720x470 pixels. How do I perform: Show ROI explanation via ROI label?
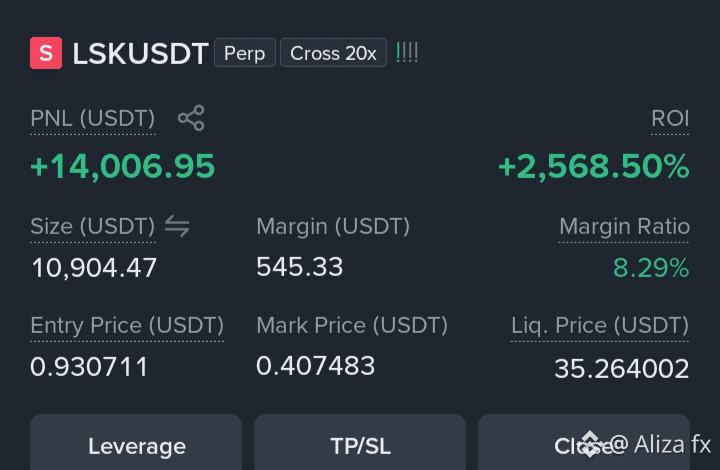point(670,118)
